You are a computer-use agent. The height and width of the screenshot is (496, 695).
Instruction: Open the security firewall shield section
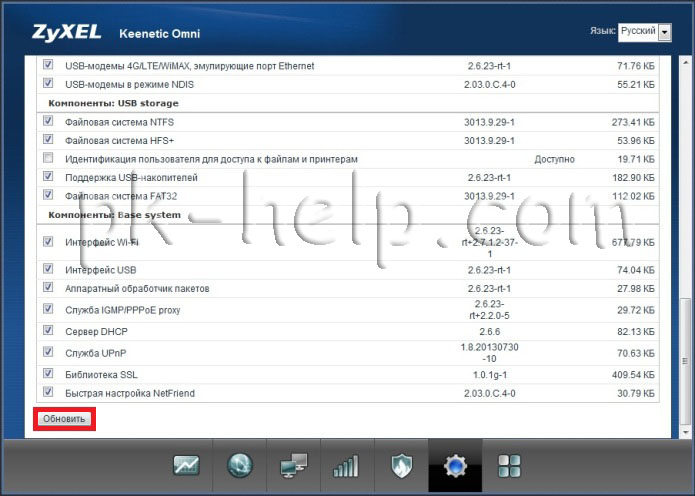tap(402, 466)
